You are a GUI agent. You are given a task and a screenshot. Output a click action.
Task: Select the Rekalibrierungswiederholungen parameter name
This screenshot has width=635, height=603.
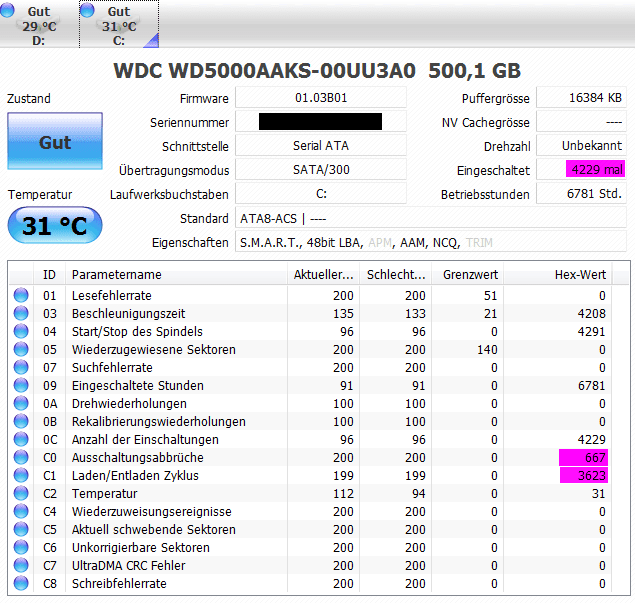coord(158,422)
